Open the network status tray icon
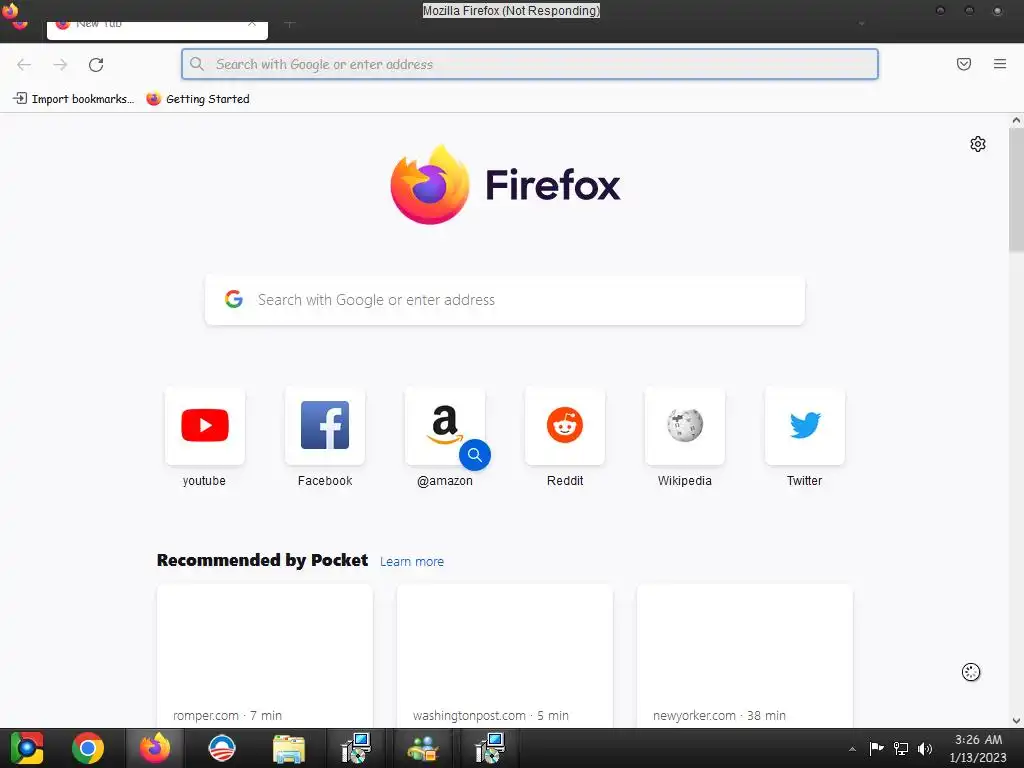This screenshot has width=1024, height=768. [901, 748]
